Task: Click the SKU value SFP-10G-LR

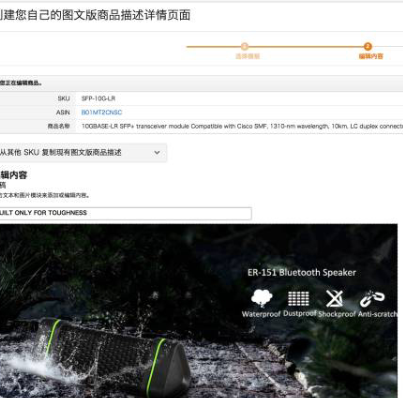Action: pos(98,98)
